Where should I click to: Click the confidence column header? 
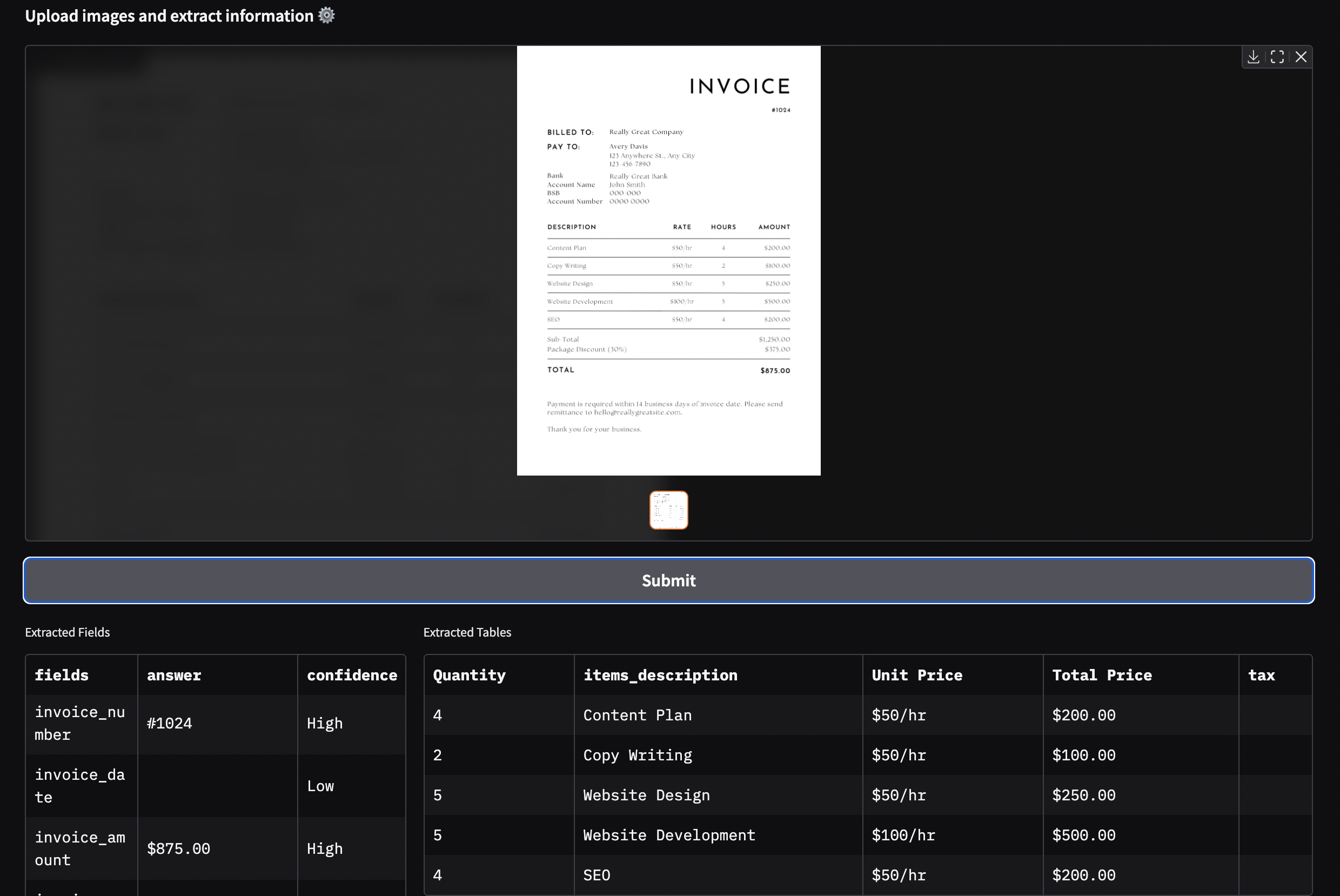tap(351, 675)
